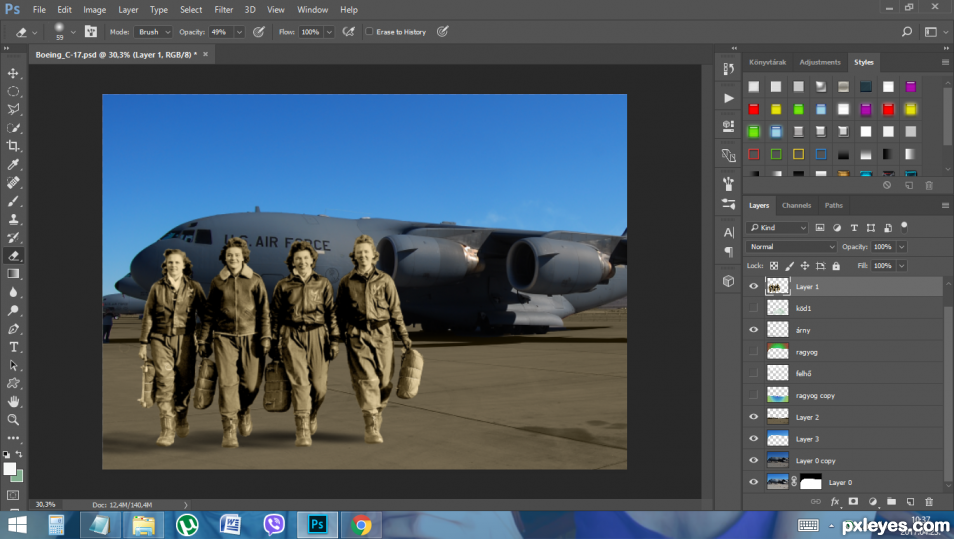This screenshot has height=539, width=954.
Task: Select the Path Selection tool
Action: coord(13,365)
